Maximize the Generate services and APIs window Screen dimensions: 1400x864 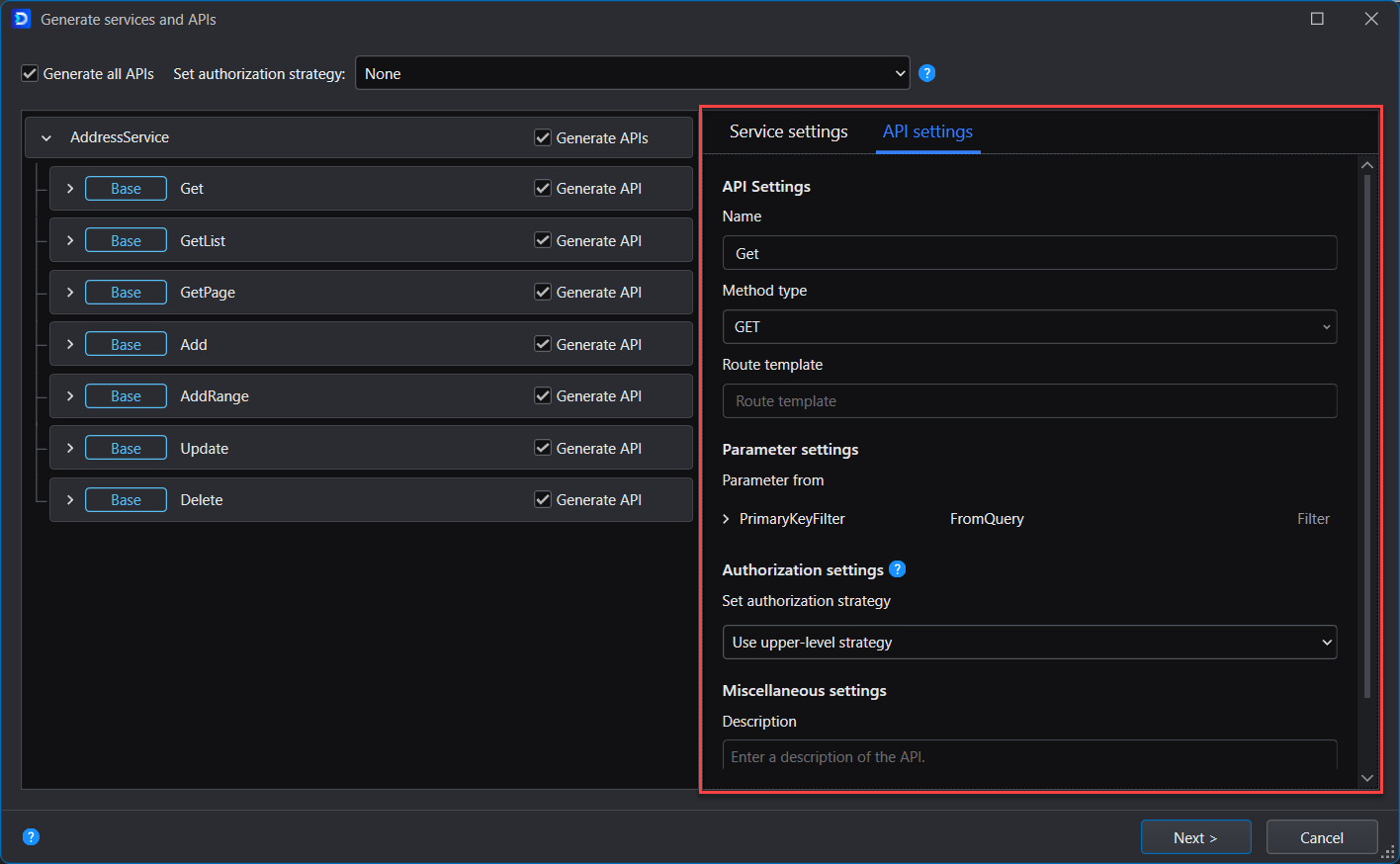(1317, 19)
